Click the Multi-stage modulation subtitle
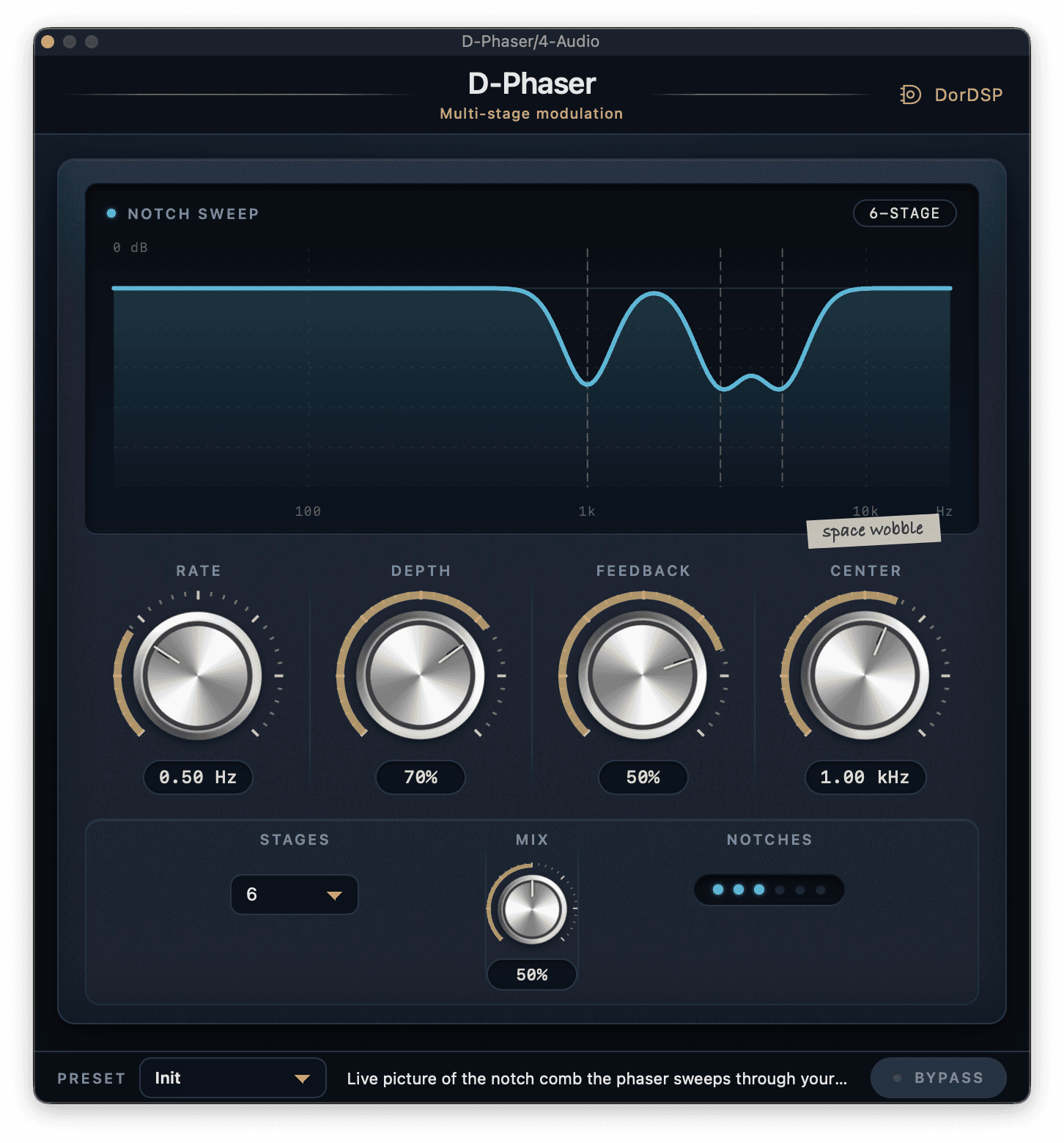 point(531,114)
